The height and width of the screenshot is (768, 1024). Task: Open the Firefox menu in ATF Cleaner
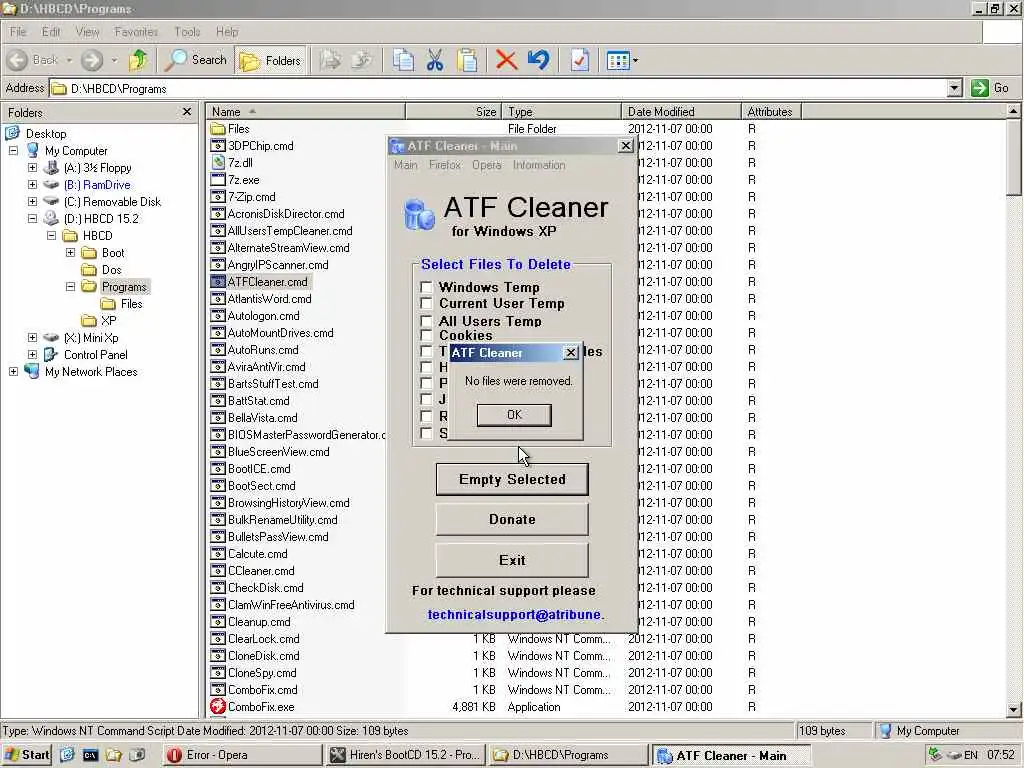445,165
